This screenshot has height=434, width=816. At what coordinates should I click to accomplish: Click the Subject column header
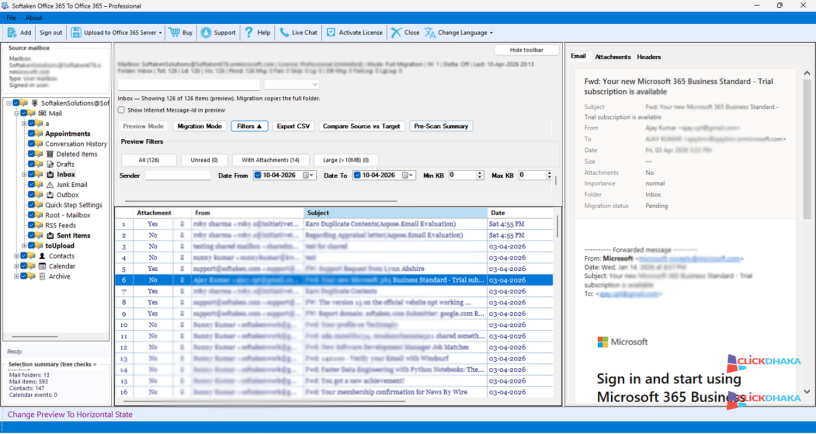click(396, 213)
